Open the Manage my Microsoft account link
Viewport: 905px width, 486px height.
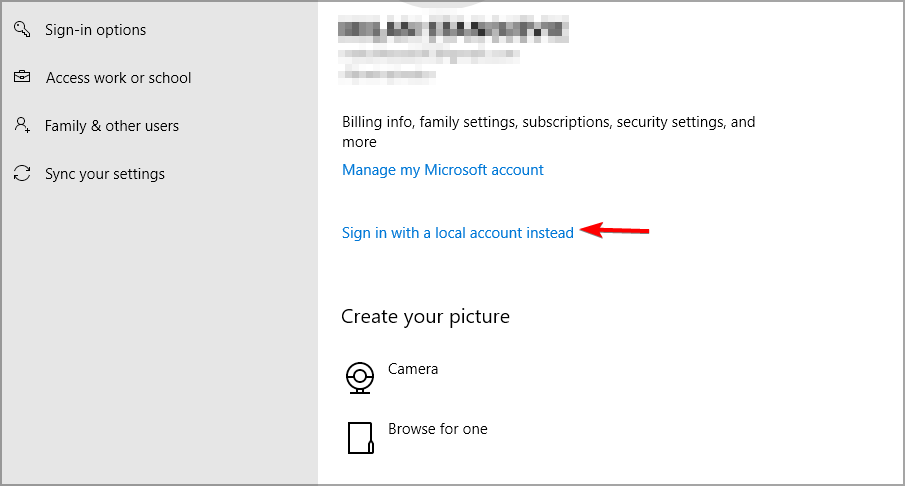point(443,170)
